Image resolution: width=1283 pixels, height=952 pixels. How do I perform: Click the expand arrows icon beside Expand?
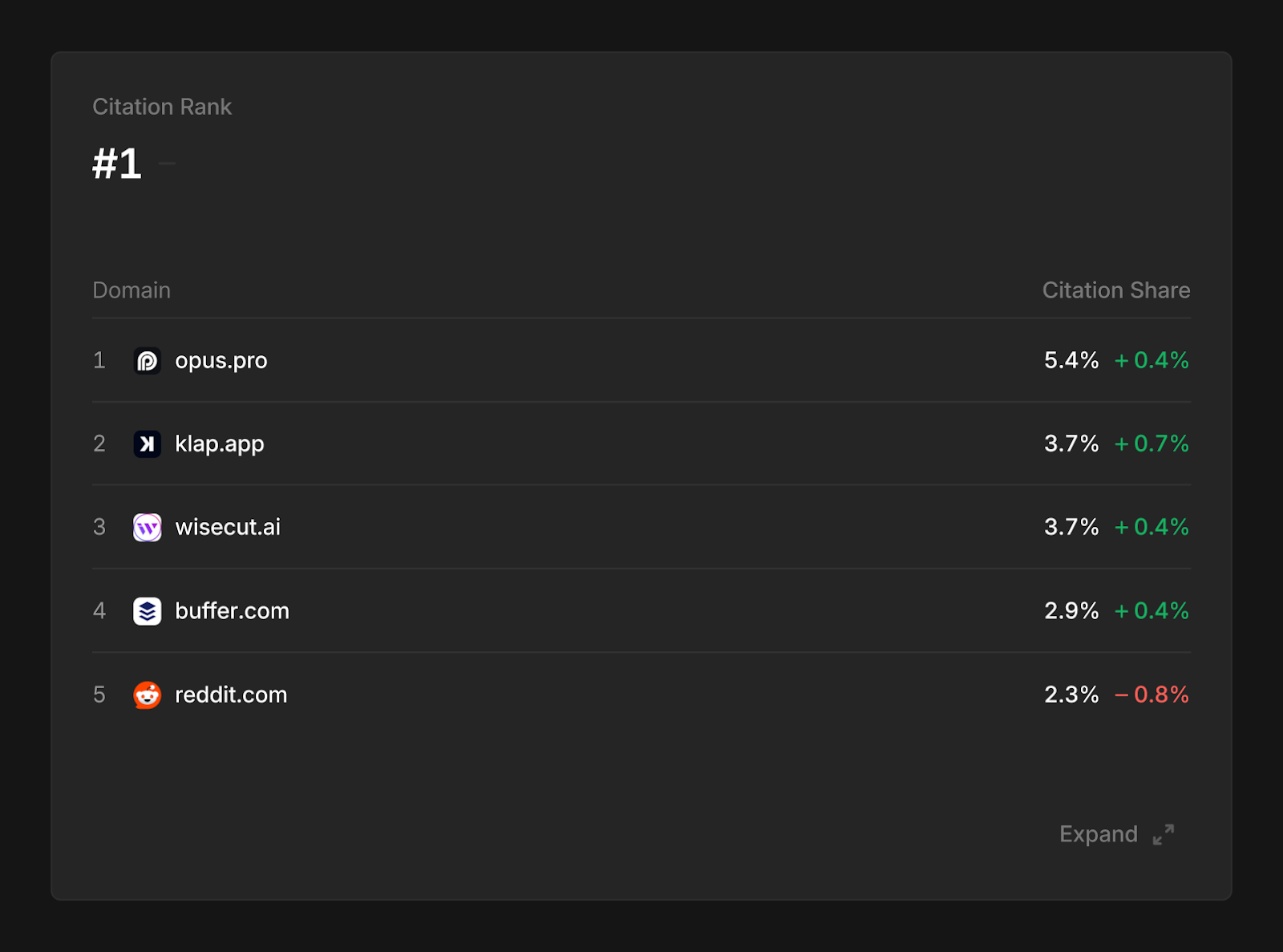point(1164,834)
